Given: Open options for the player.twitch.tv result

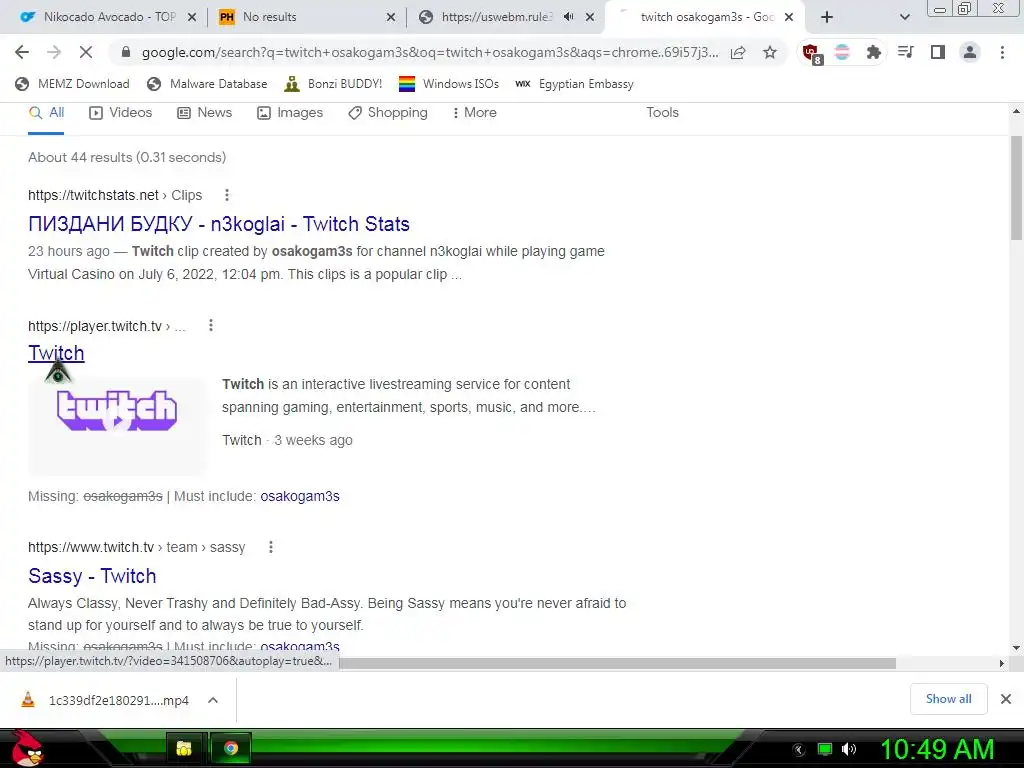Looking at the screenshot, I should pos(210,325).
